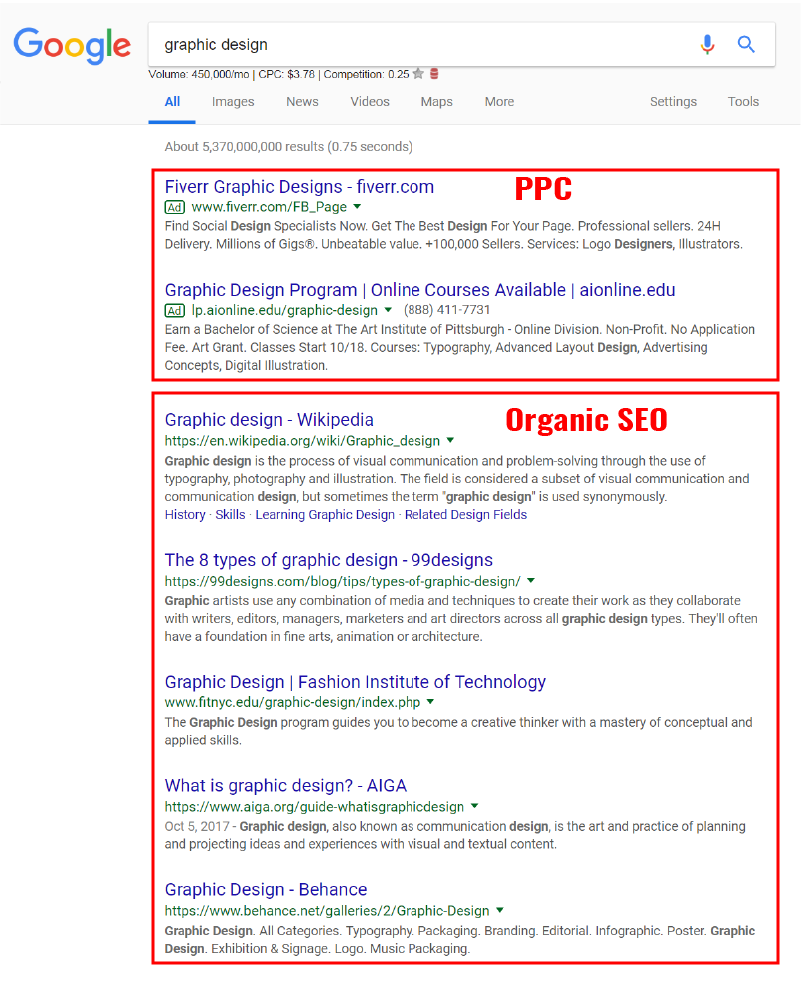Open the Tools option
The height and width of the screenshot is (983, 801).
tap(743, 102)
